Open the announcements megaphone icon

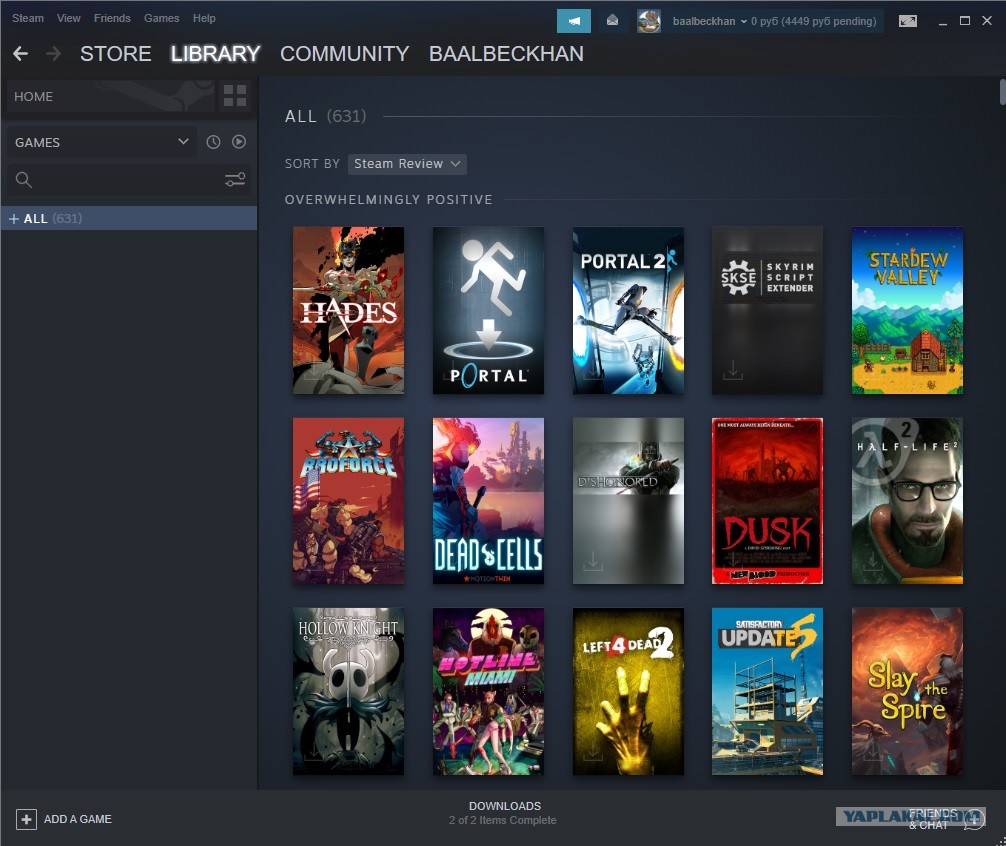coord(574,21)
